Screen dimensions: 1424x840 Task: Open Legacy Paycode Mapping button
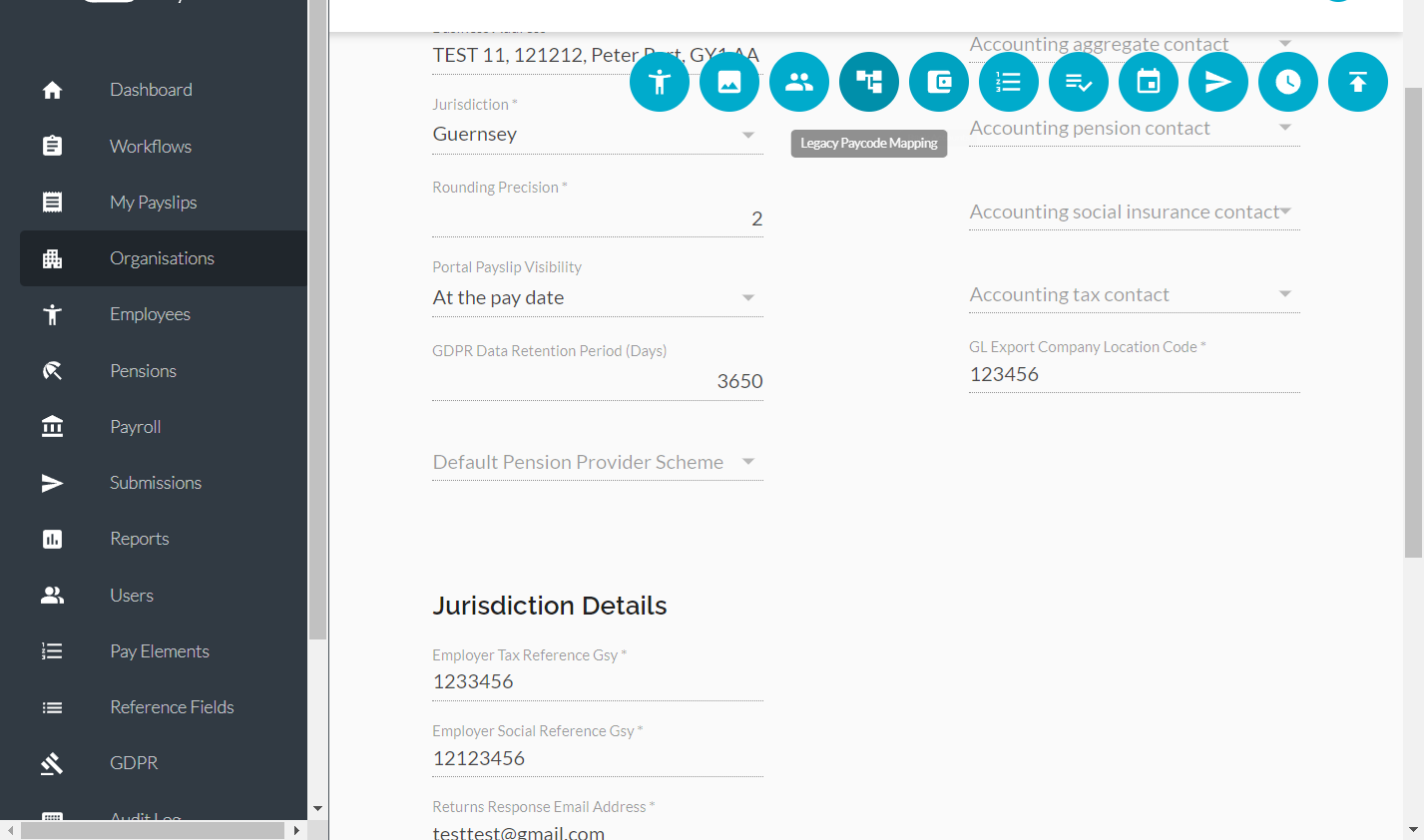tap(869, 82)
